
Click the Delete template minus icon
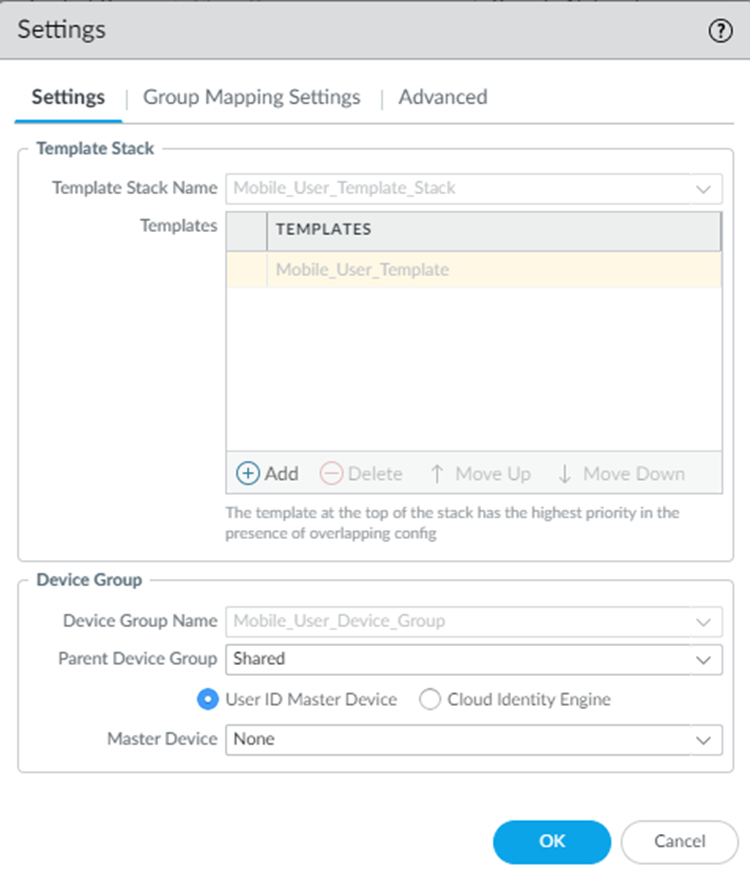(x=332, y=474)
